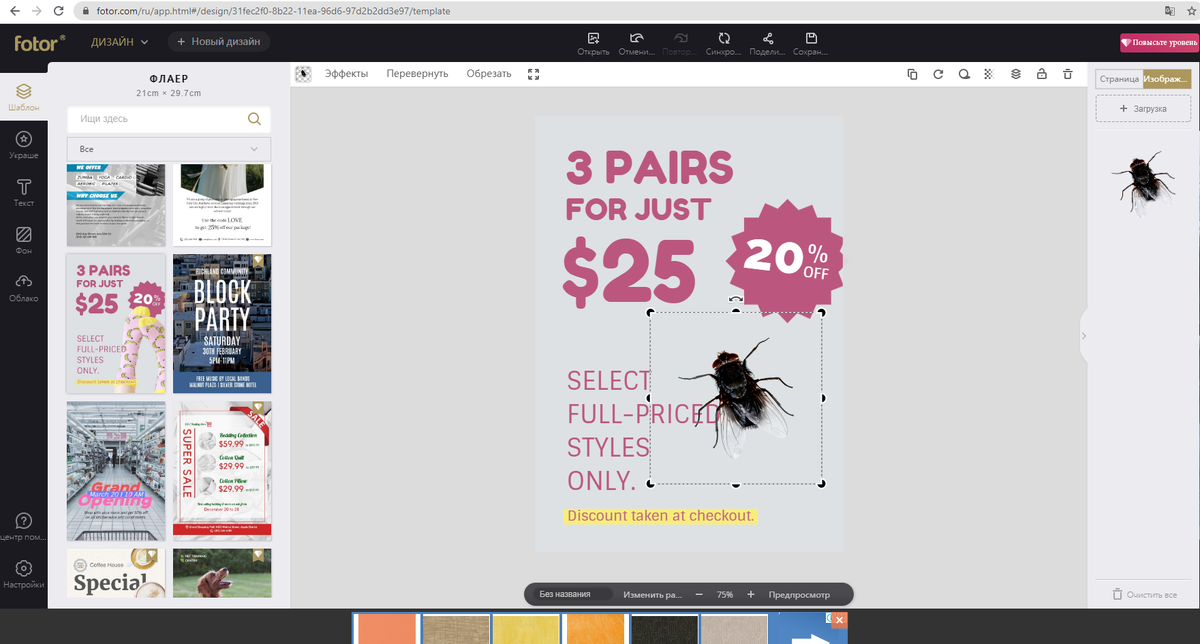Reload the browser page
This screenshot has width=1200, height=644.
[58, 10]
